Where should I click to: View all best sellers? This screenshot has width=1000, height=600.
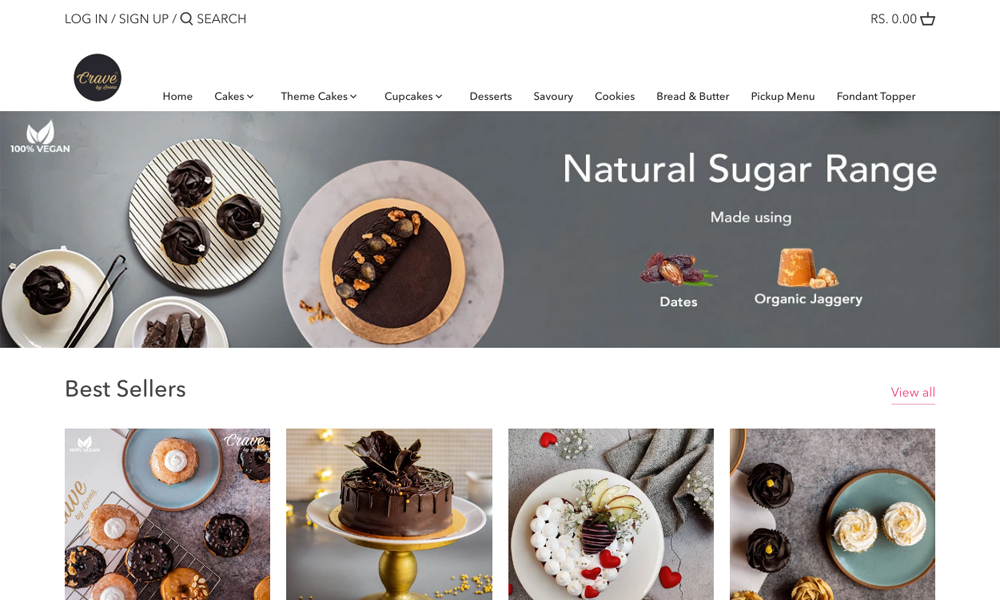(x=913, y=392)
